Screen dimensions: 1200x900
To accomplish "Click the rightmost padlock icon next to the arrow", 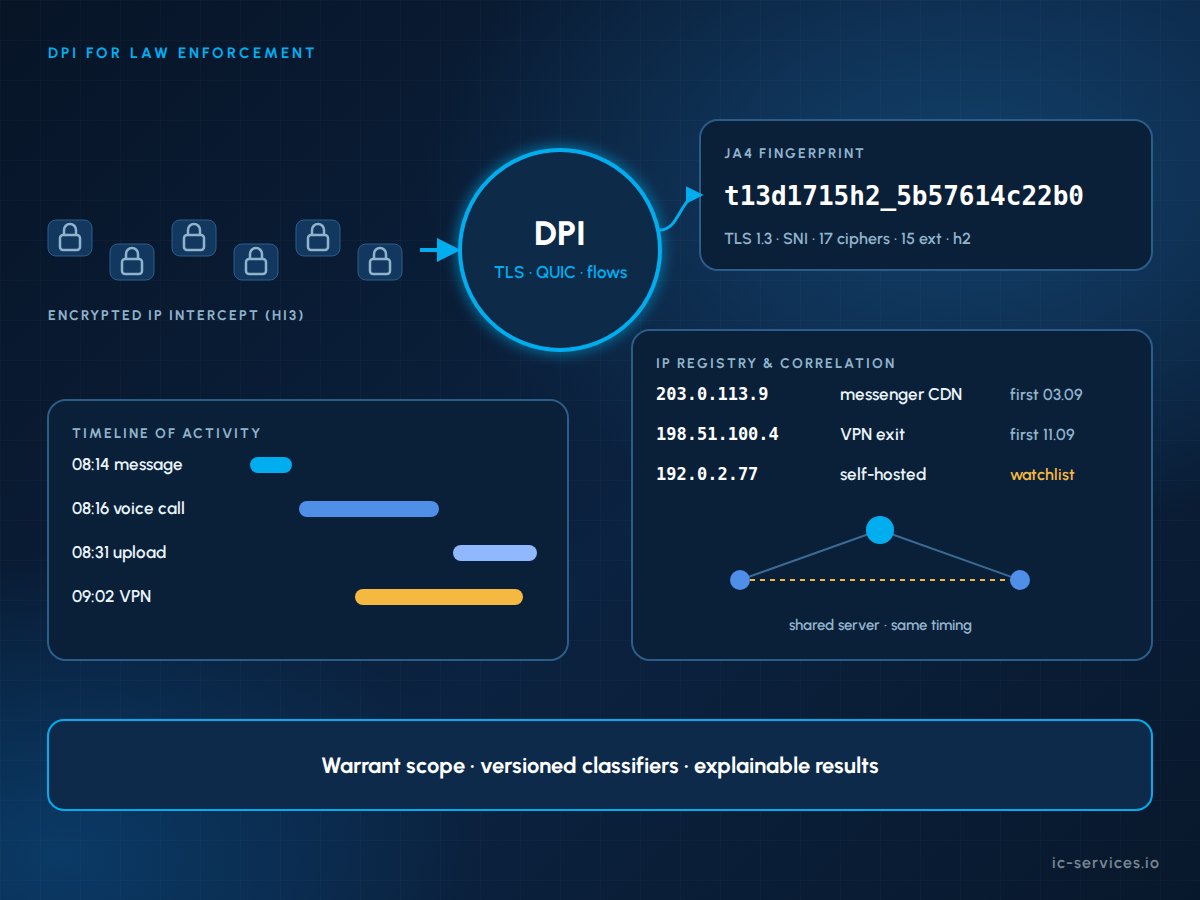I will [x=380, y=262].
